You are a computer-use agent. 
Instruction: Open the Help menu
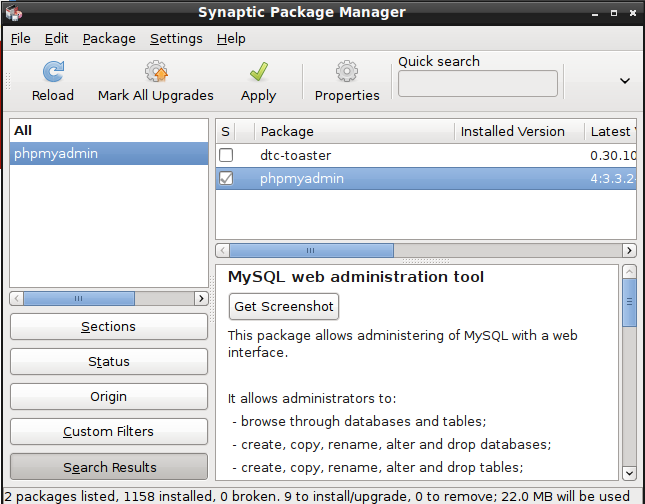[231, 39]
